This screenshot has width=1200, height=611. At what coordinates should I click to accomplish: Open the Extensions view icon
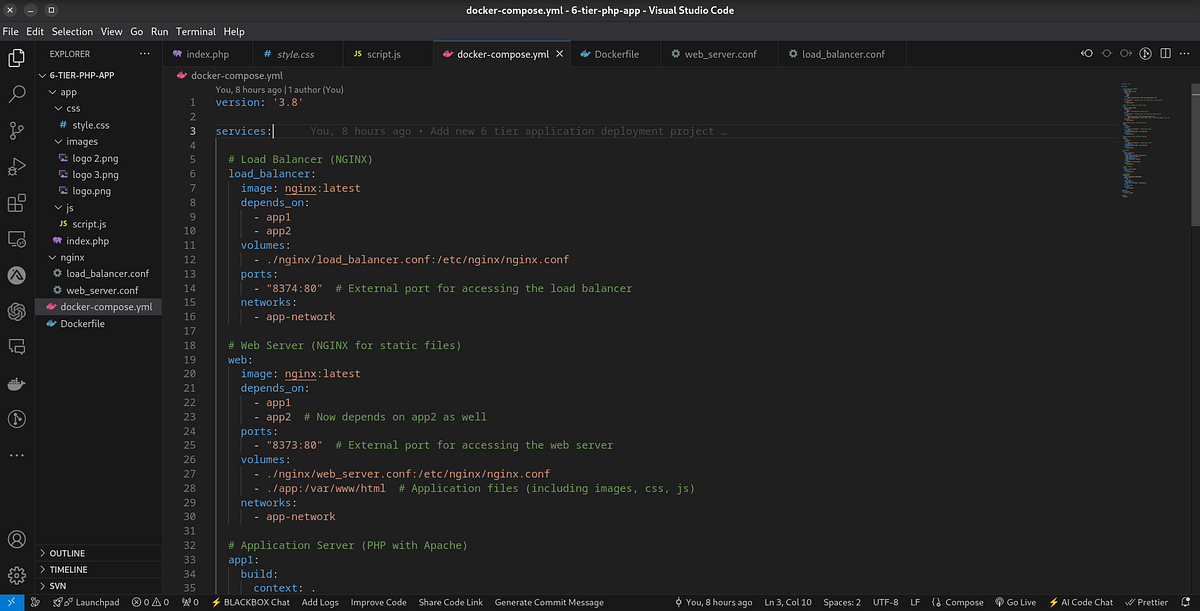[x=16, y=203]
